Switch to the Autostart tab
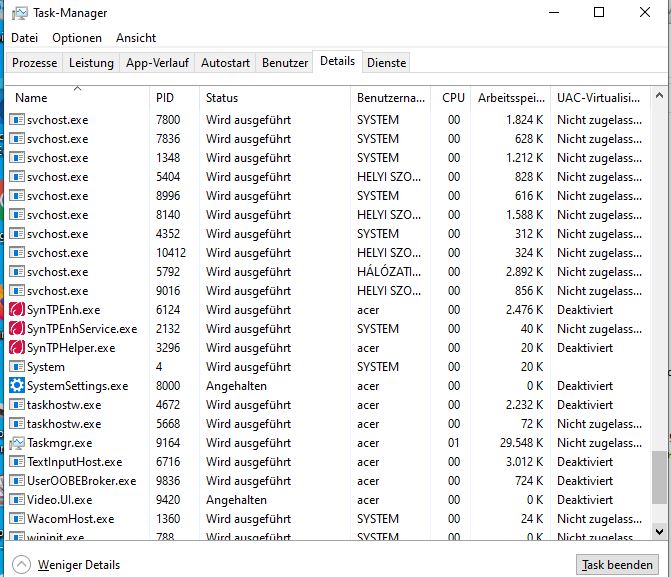Viewport: 671px width, 577px height. coord(226,63)
